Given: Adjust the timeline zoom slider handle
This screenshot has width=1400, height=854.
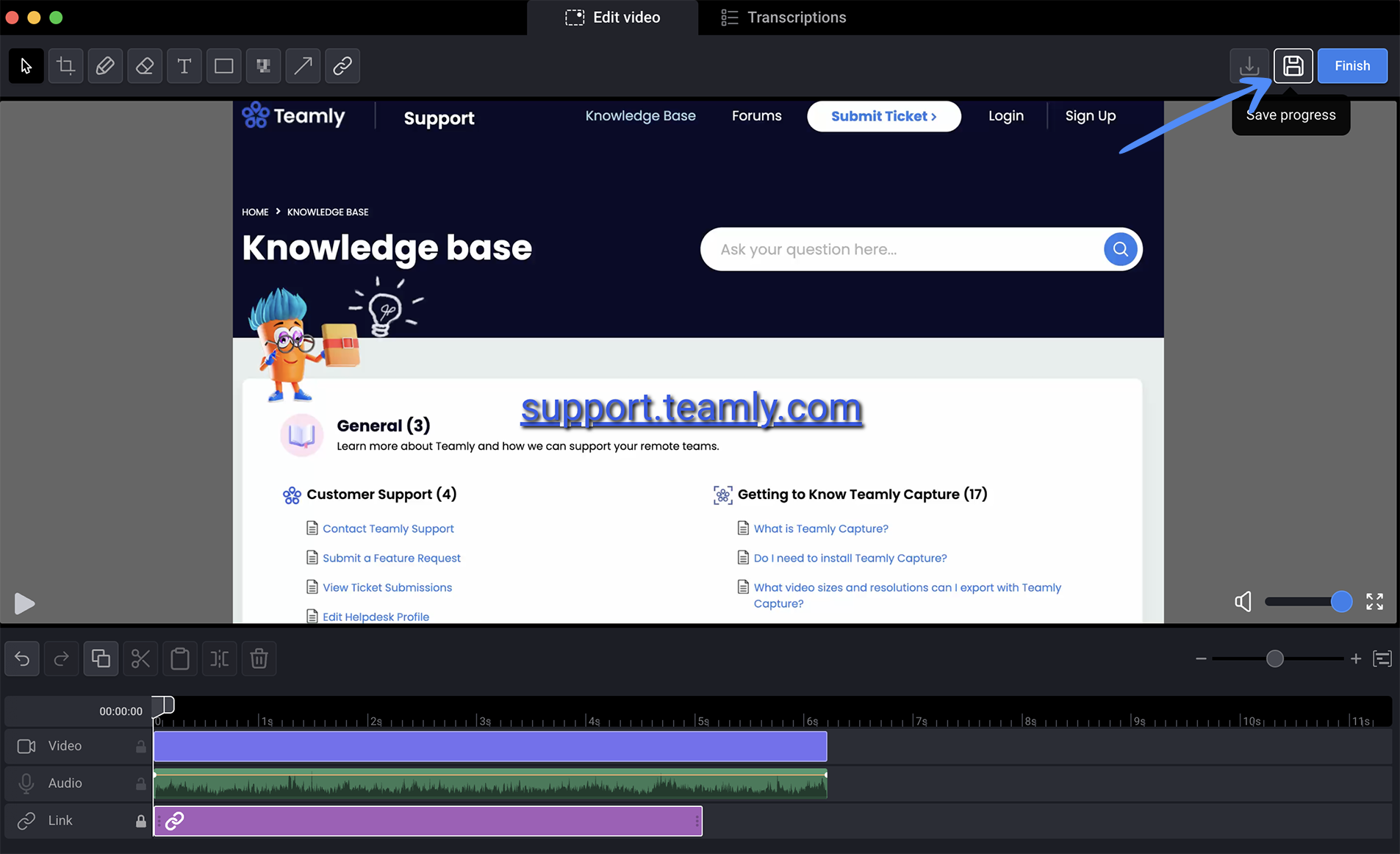Looking at the screenshot, I should click(x=1275, y=659).
